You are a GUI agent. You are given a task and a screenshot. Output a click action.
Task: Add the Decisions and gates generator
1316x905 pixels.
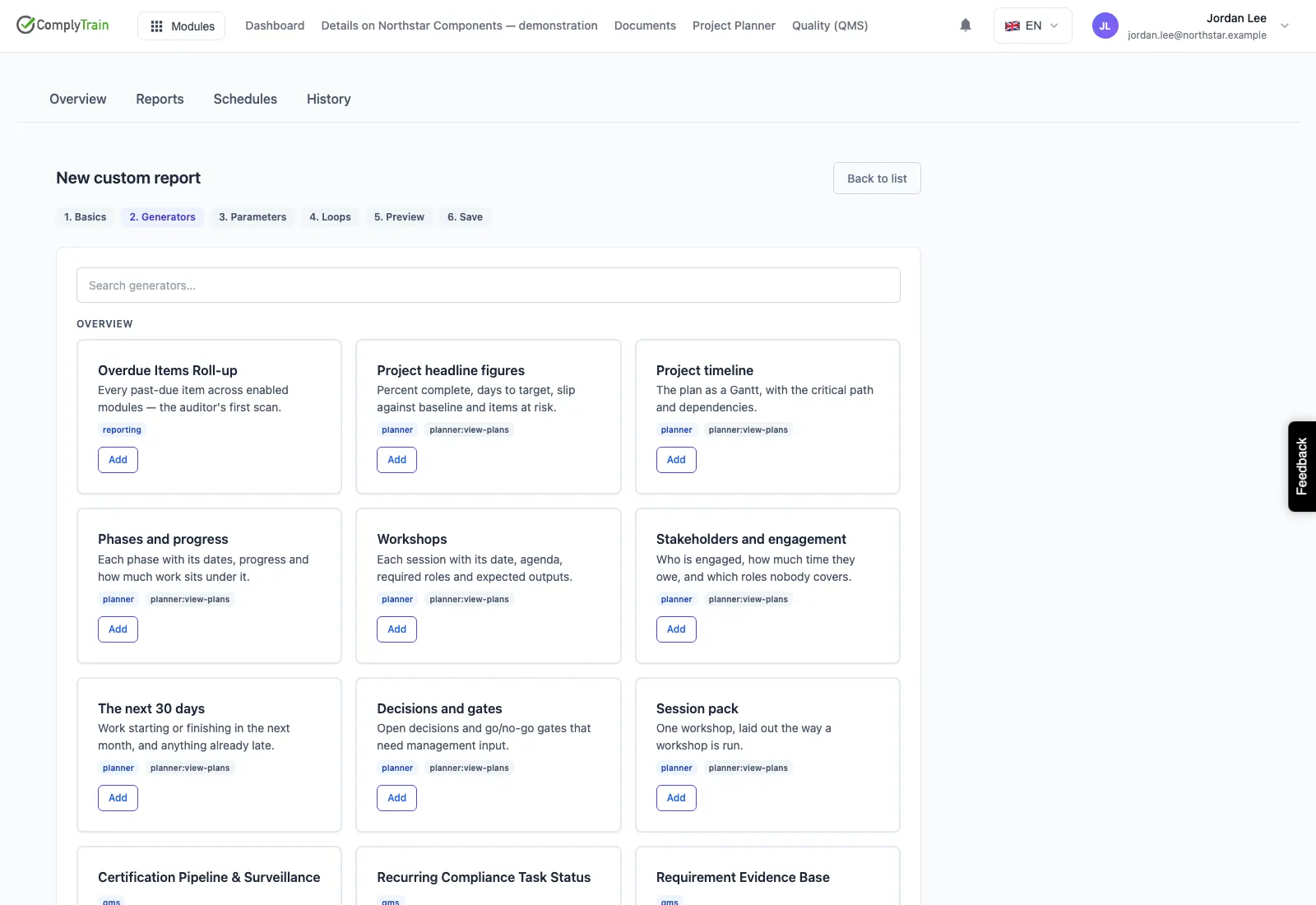[396, 798]
